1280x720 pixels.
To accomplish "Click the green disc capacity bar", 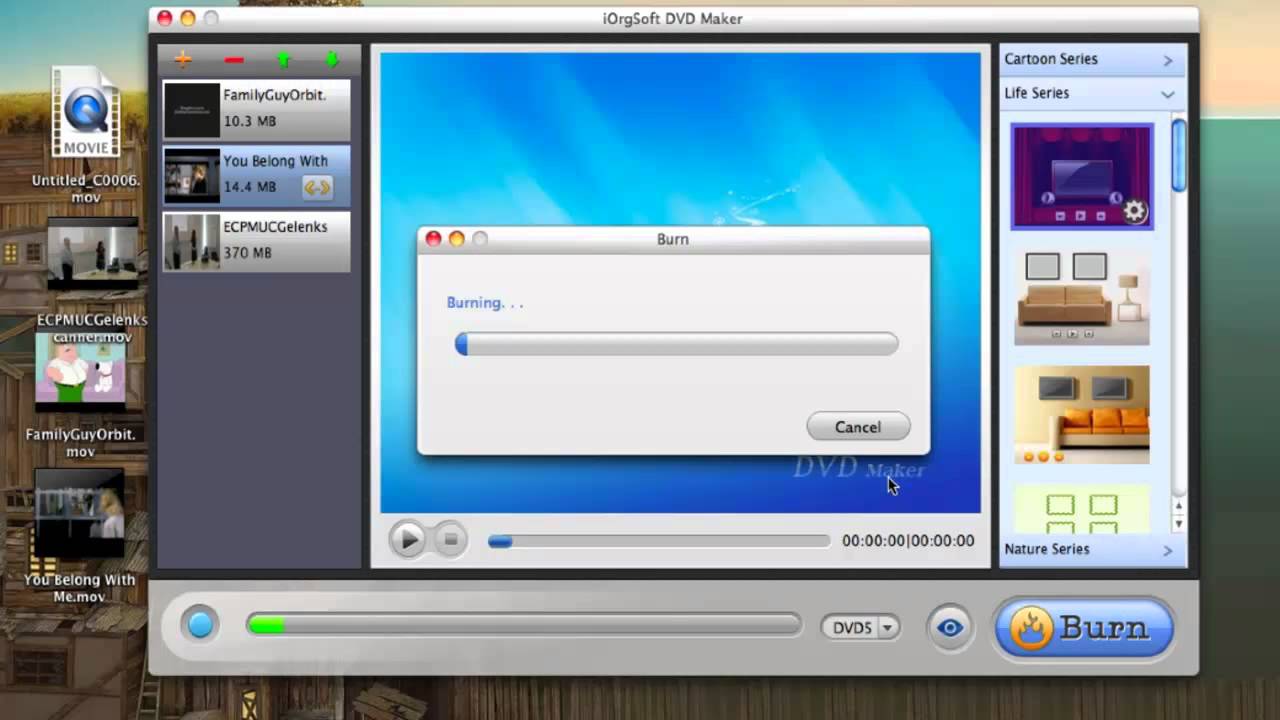I will pos(524,626).
